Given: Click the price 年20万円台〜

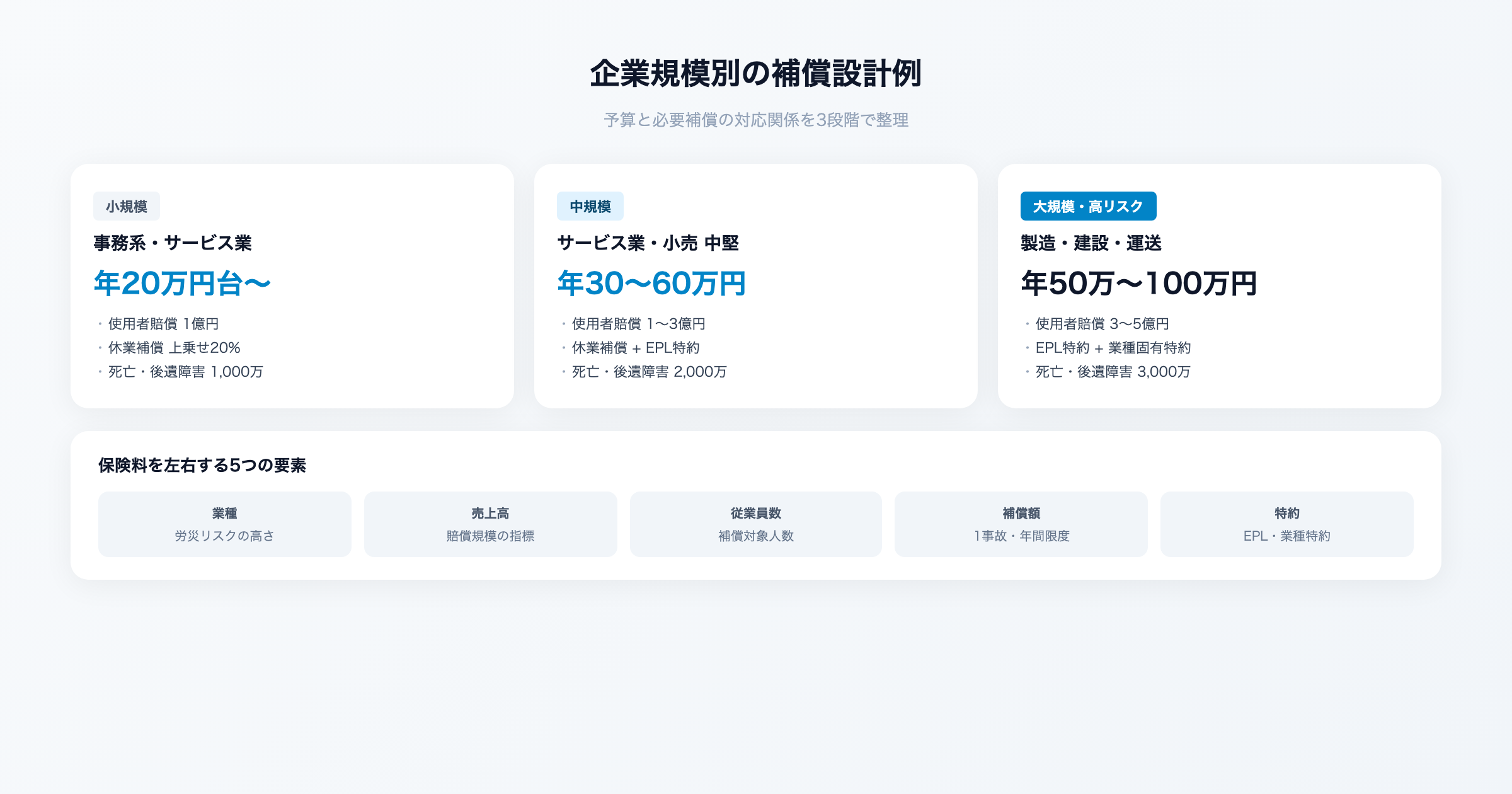Looking at the screenshot, I should [x=182, y=284].
